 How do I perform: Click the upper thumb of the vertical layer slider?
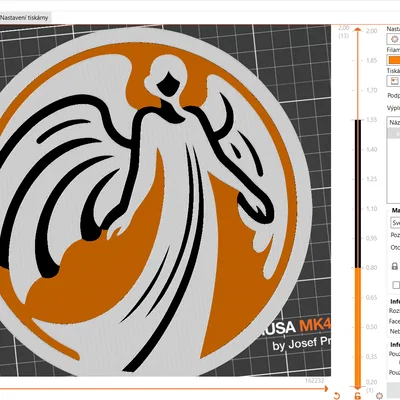point(358,30)
